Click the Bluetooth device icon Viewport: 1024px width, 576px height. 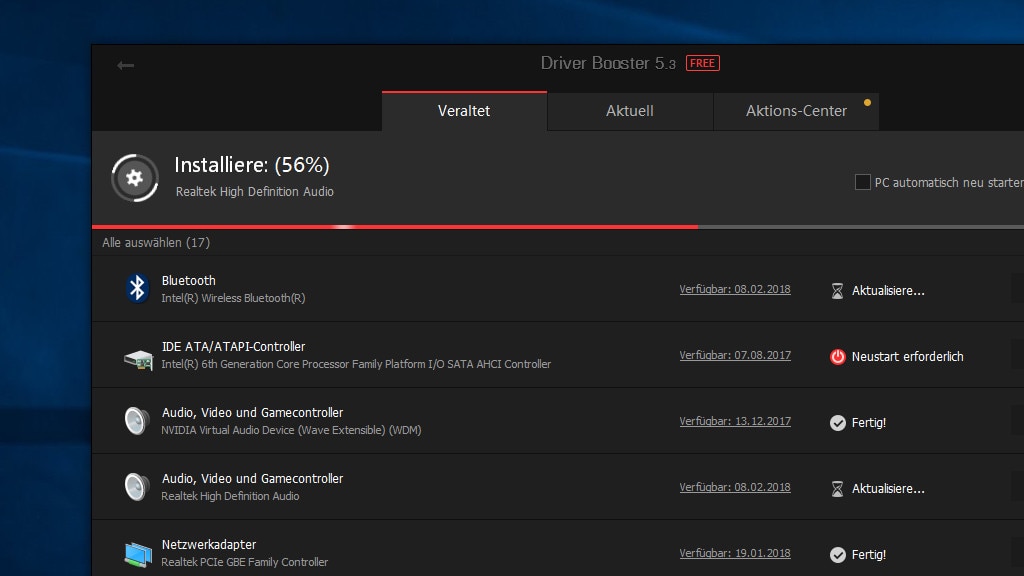pyautogui.click(x=137, y=288)
